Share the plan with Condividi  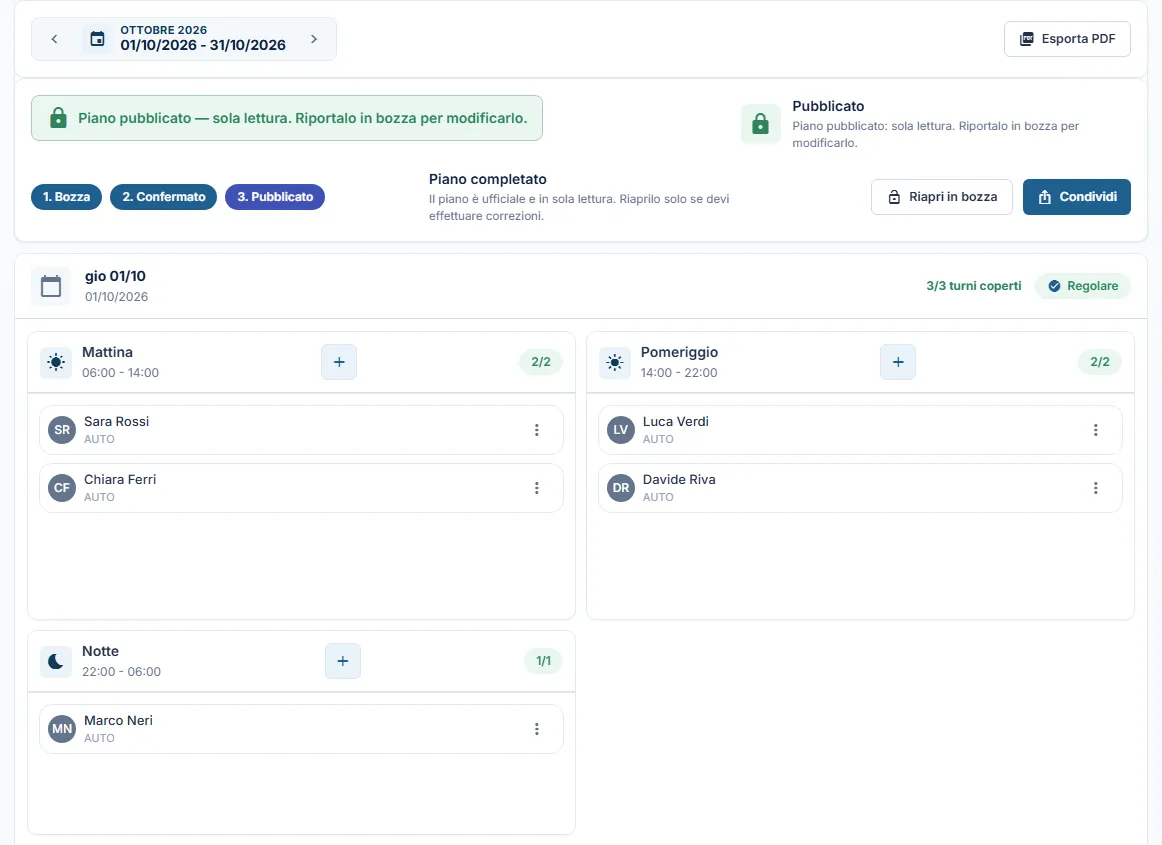click(x=1077, y=197)
